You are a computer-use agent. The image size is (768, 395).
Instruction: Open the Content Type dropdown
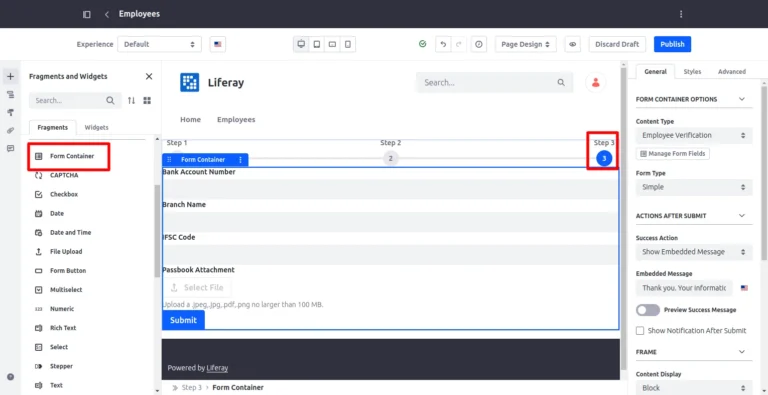tap(694, 135)
